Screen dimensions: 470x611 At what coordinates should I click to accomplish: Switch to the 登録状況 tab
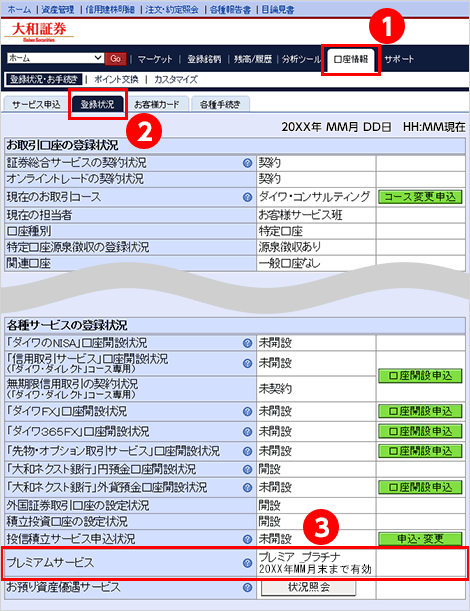(97, 104)
